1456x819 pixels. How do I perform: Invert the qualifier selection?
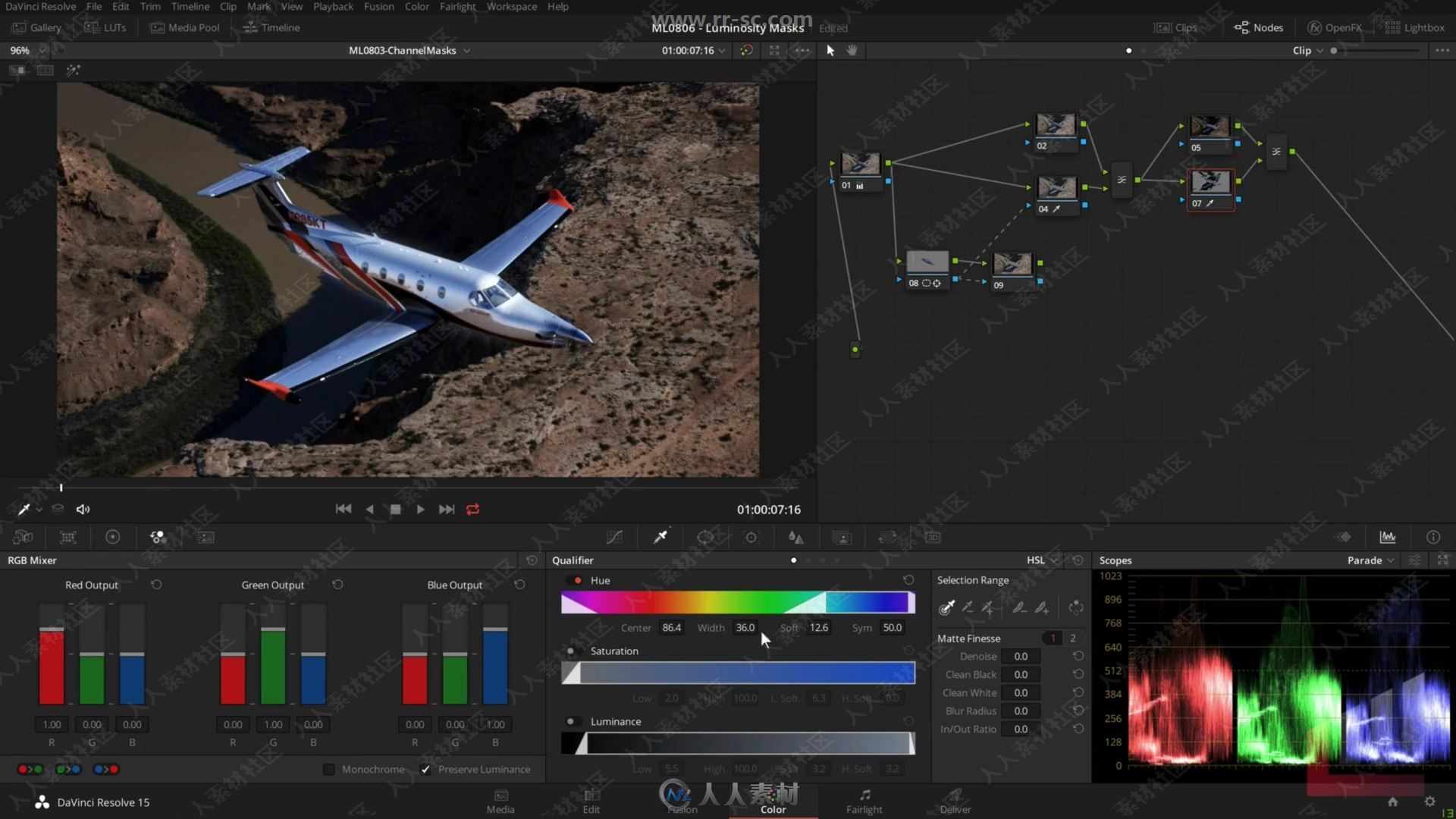pos(1075,607)
